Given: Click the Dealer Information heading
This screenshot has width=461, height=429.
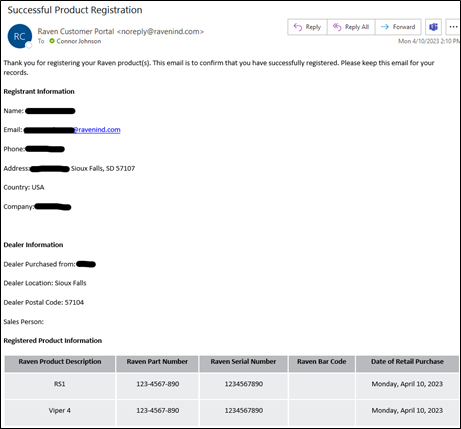Looking at the screenshot, I should pyautogui.click(x=33, y=245).
